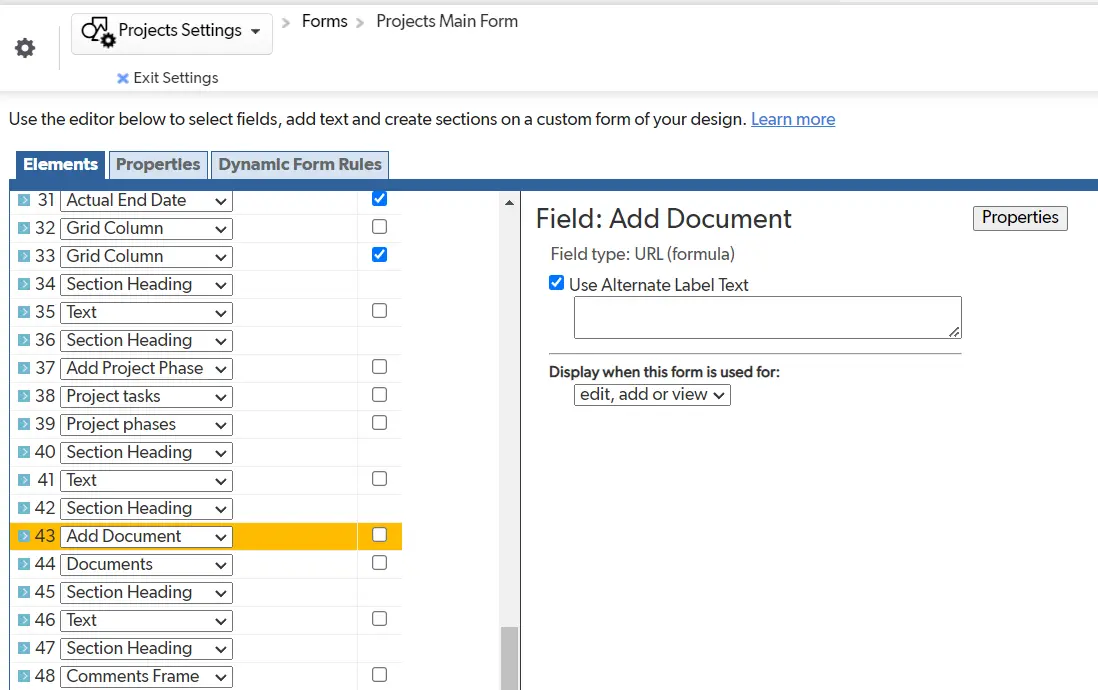
Task: Click the blue arrow icon for row 33
Action: coord(24,256)
